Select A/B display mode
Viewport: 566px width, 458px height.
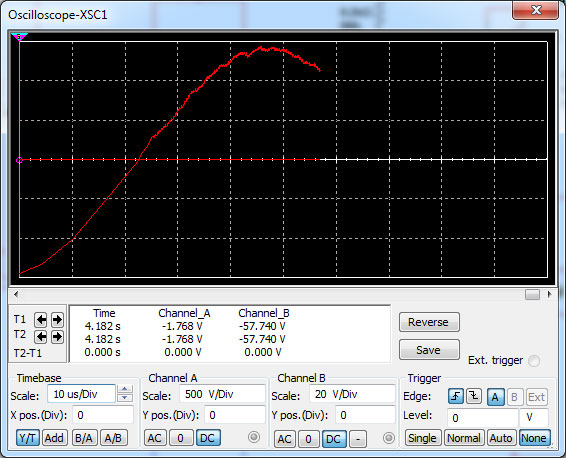pyautogui.click(x=113, y=438)
